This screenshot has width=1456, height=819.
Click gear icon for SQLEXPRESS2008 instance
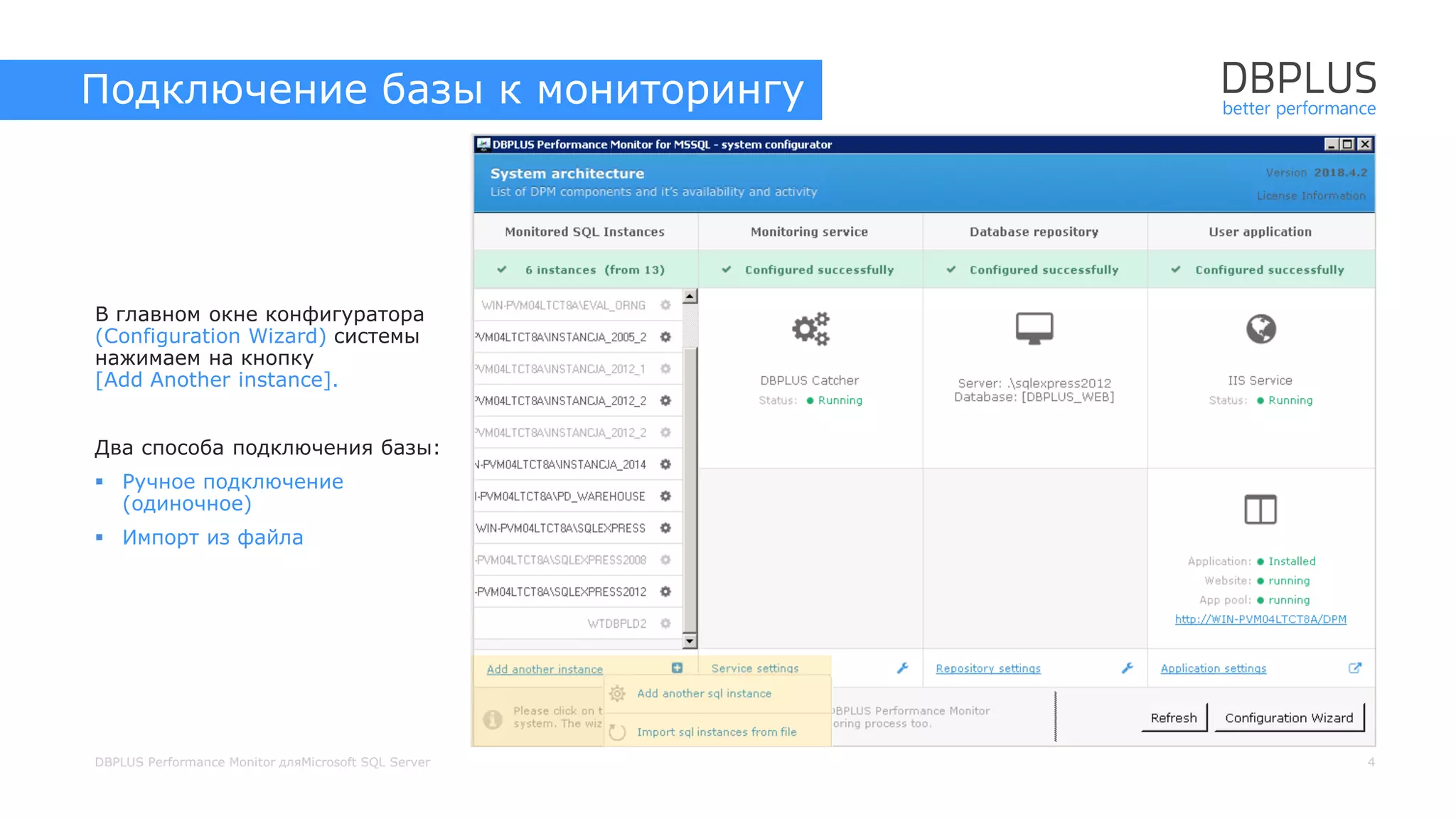[x=665, y=560]
